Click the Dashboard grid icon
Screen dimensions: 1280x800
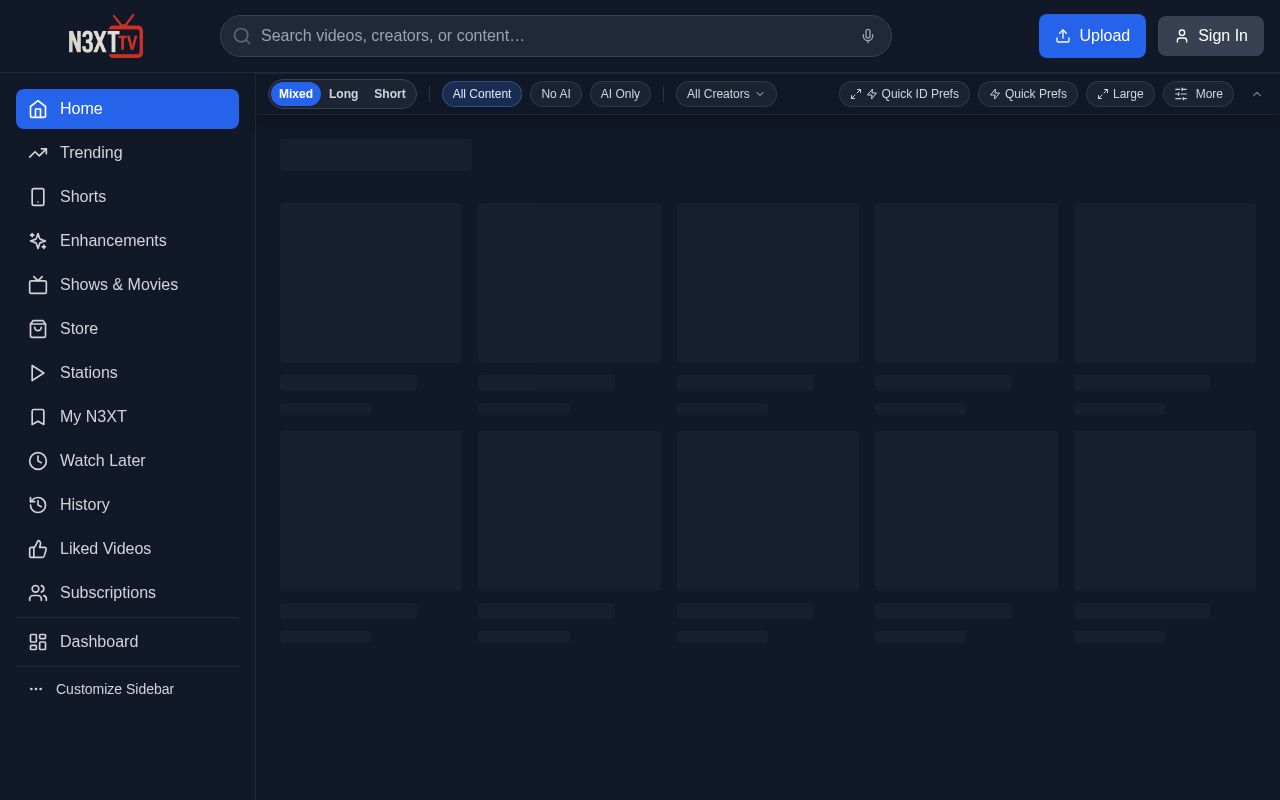(x=38, y=642)
